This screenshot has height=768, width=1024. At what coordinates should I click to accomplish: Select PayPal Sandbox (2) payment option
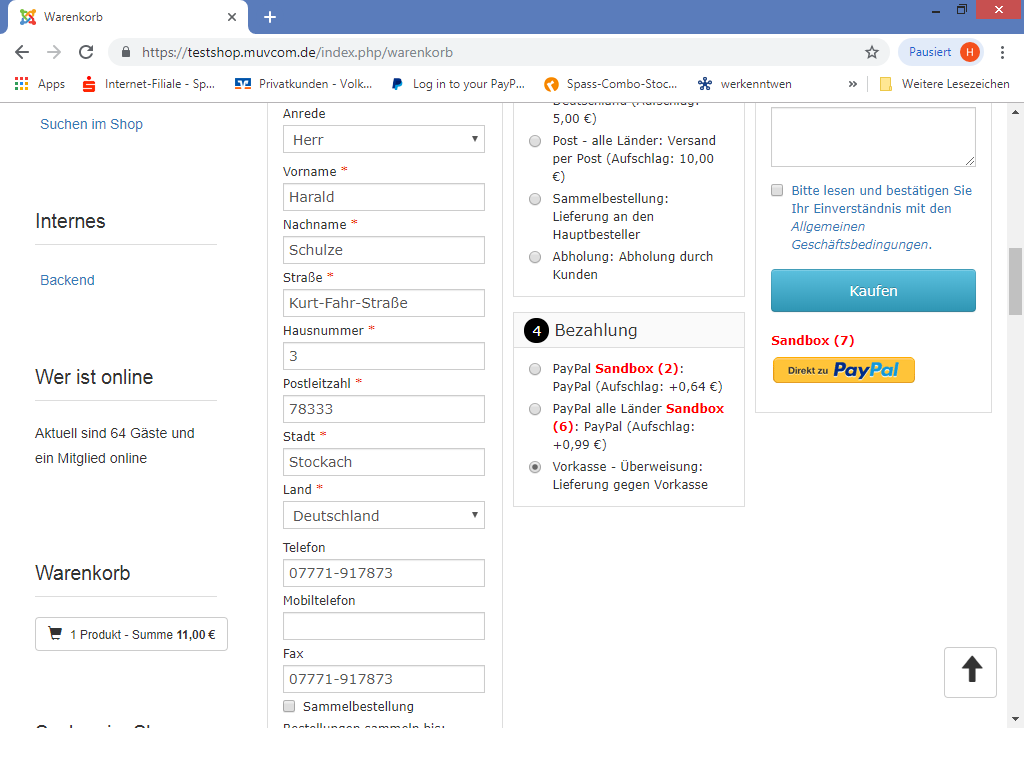(x=535, y=368)
